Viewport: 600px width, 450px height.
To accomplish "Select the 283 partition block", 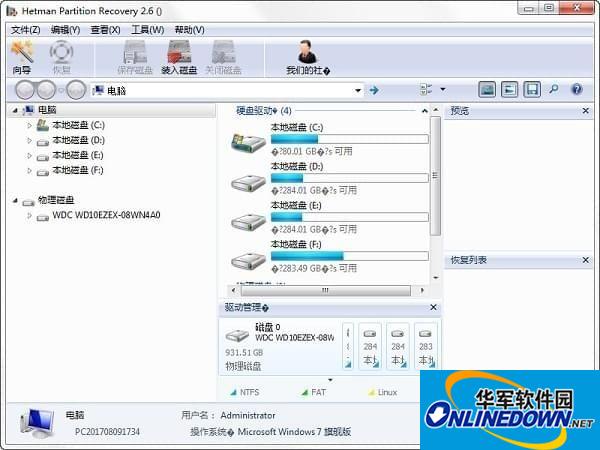I will coord(426,346).
